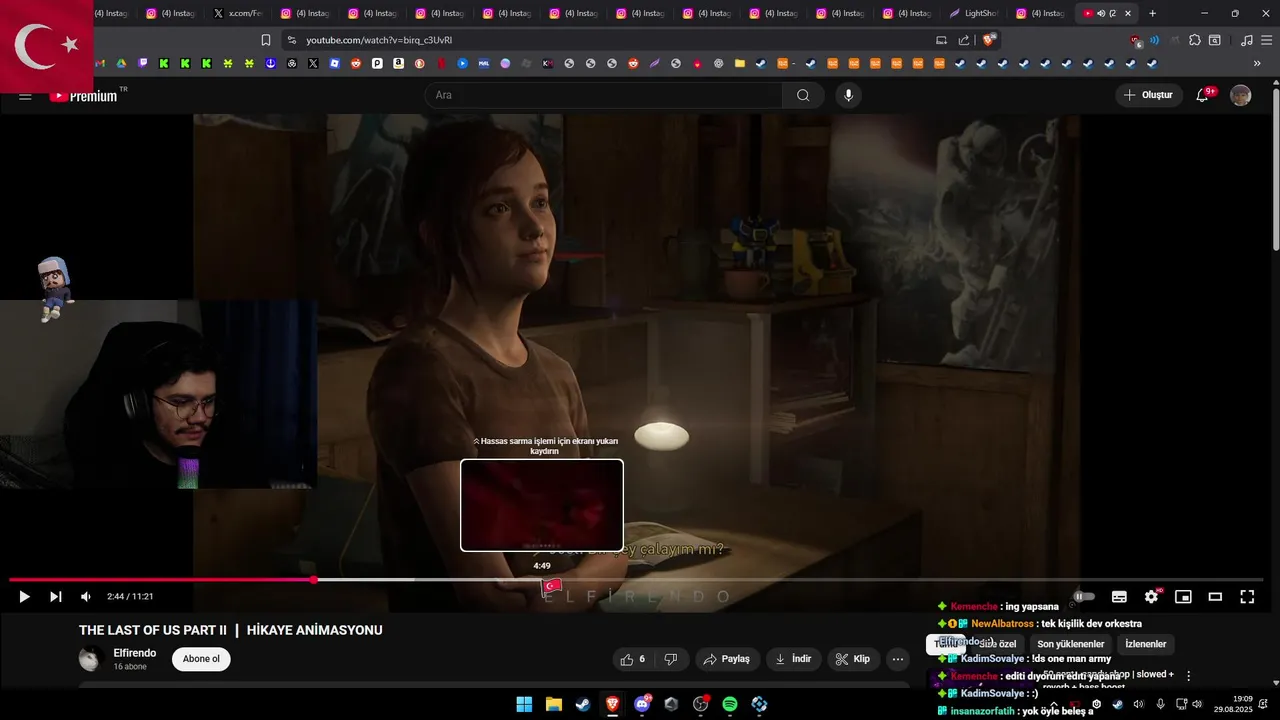Select the Son yüklenenler filter chip

[x=1070, y=644]
